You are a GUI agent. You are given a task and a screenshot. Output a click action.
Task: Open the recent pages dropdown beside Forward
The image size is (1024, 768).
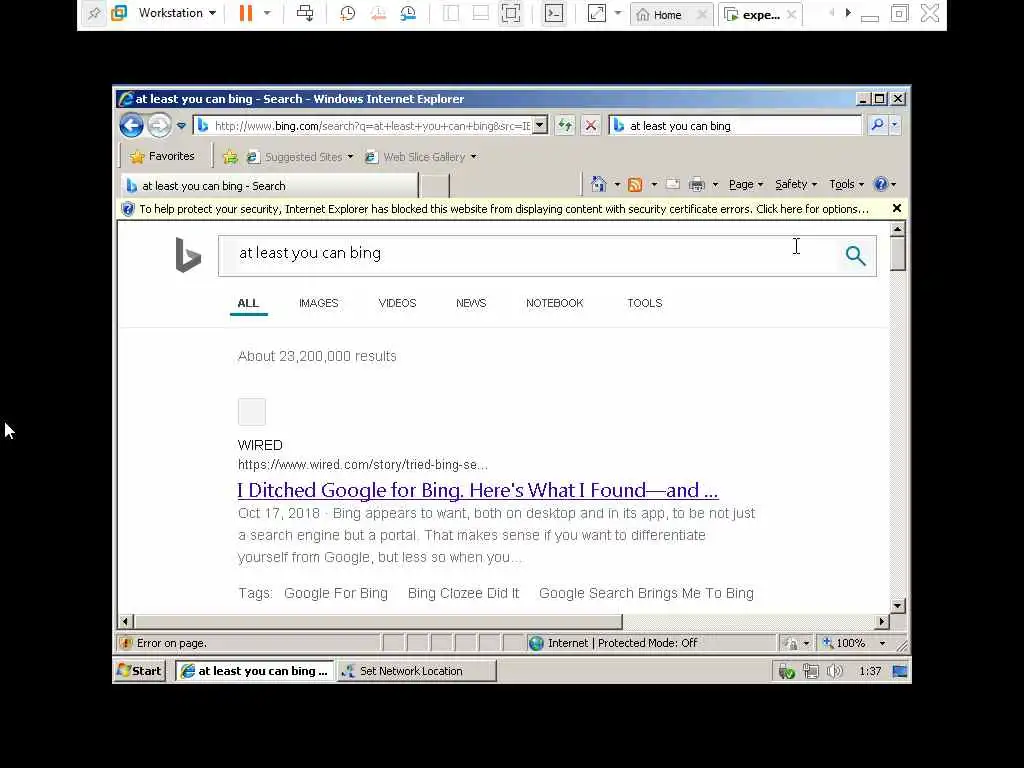[182, 125]
